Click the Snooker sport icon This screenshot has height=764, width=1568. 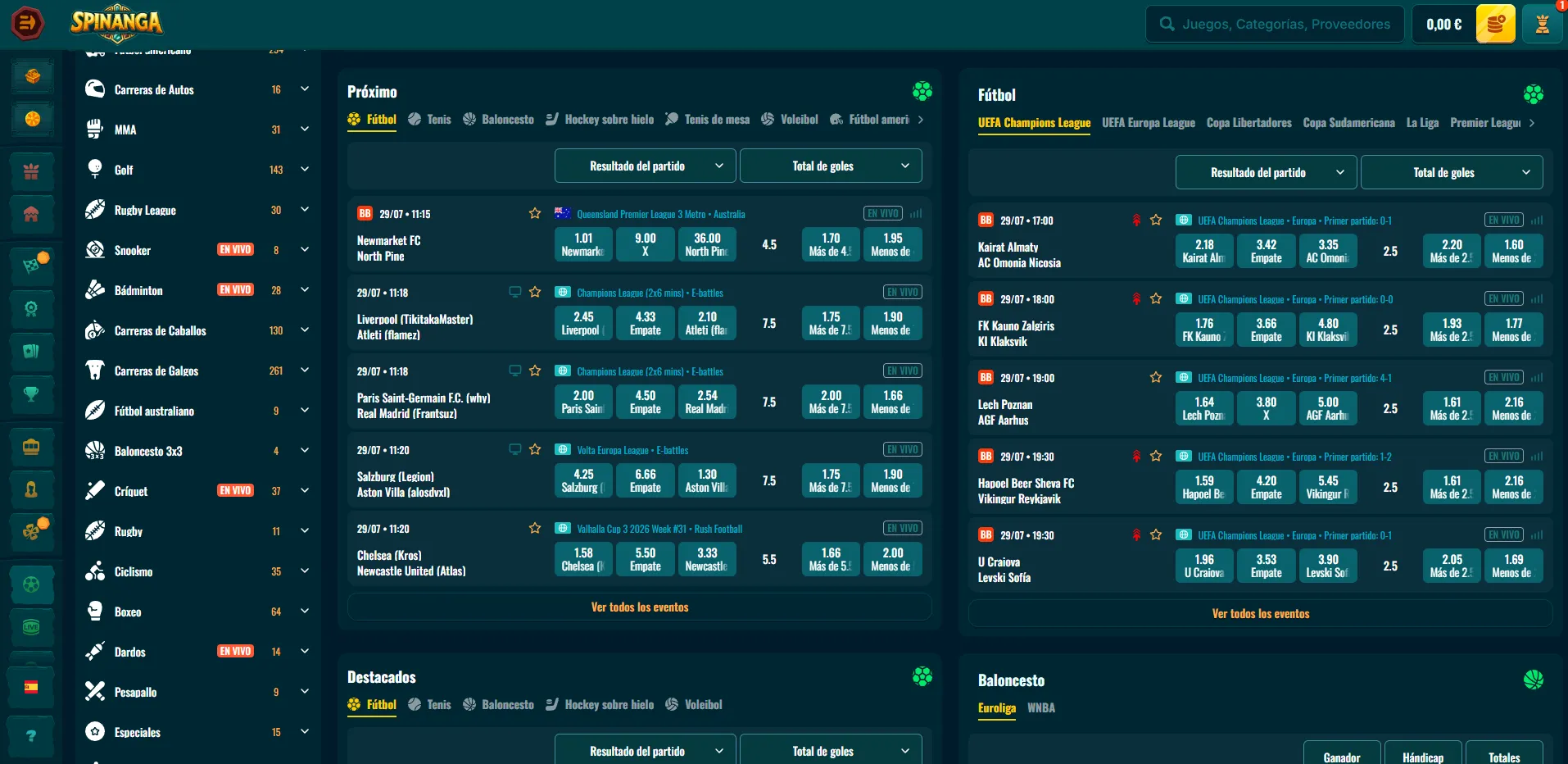(x=95, y=249)
